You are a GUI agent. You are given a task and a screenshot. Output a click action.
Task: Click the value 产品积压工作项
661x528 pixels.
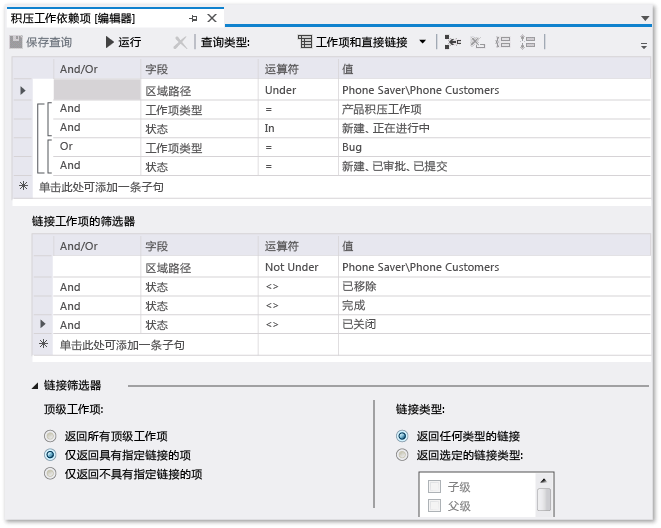[494, 109]
